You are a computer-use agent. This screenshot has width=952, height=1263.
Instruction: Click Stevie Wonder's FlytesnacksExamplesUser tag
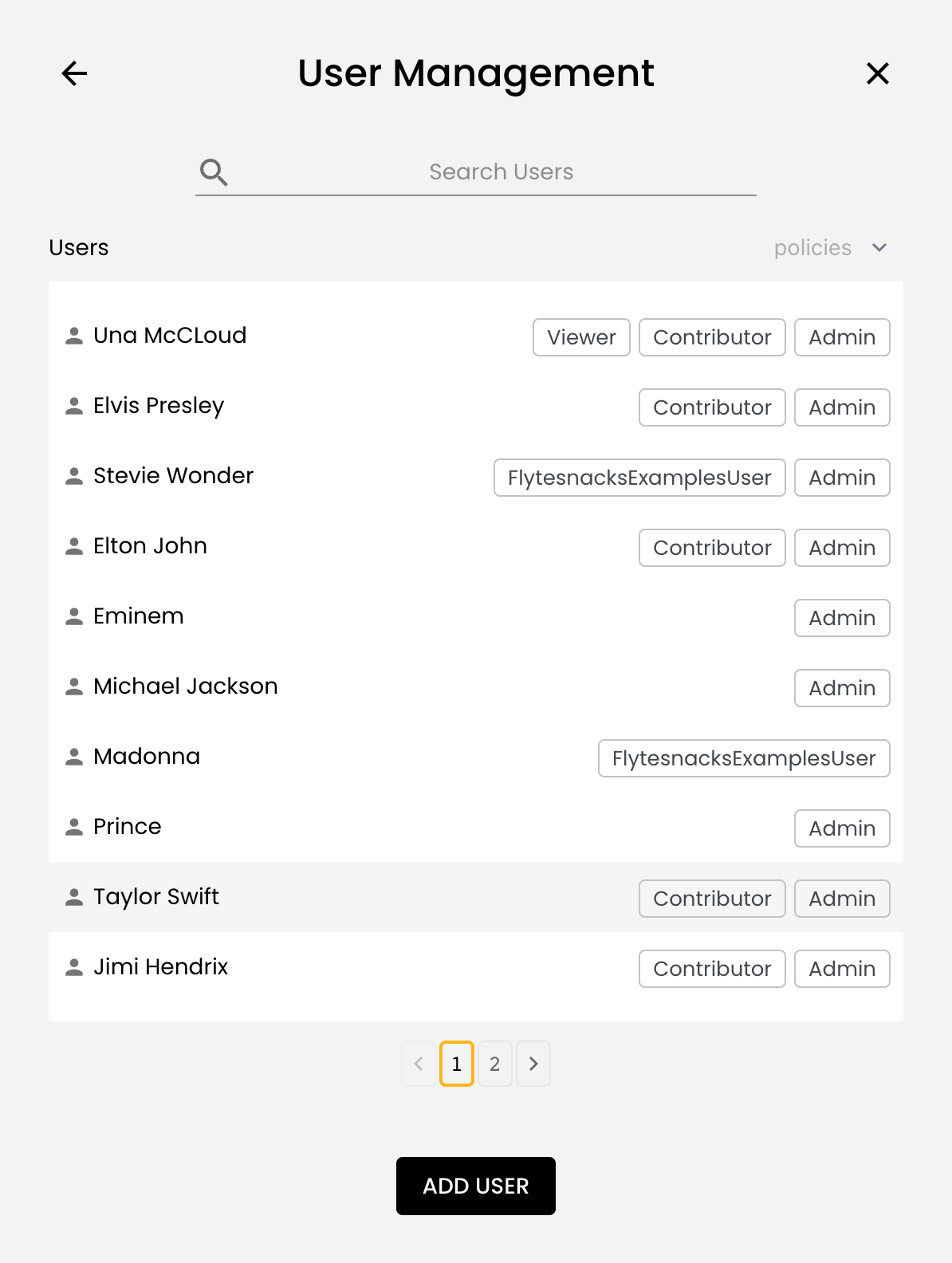pyautogui.click(x=639, y=478)
